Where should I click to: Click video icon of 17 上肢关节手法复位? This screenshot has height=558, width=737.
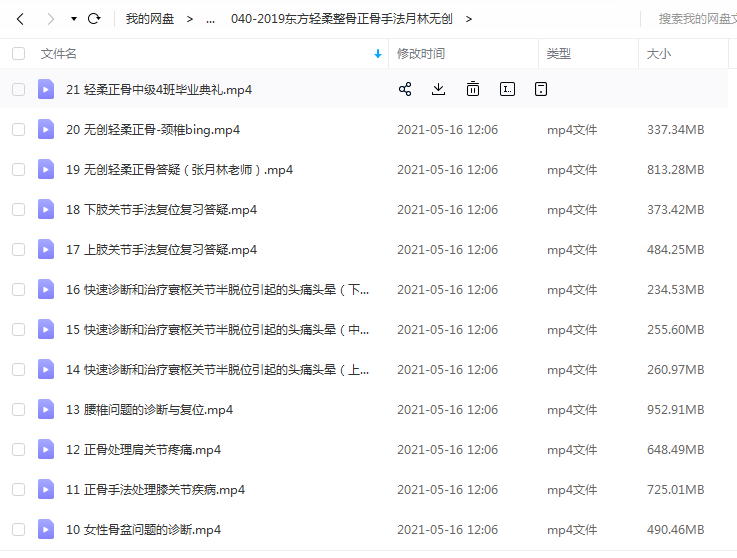point(46,249)
